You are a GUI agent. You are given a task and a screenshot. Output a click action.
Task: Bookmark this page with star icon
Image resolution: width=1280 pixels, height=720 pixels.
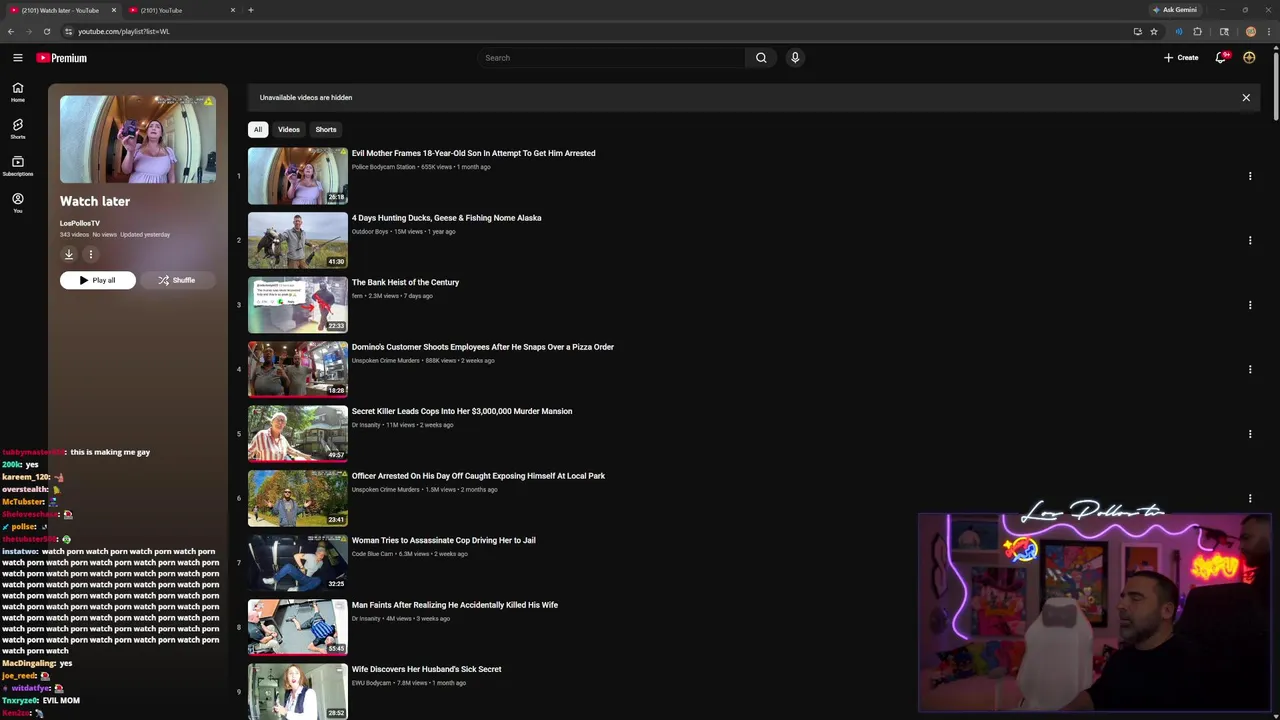point(1154,31)
